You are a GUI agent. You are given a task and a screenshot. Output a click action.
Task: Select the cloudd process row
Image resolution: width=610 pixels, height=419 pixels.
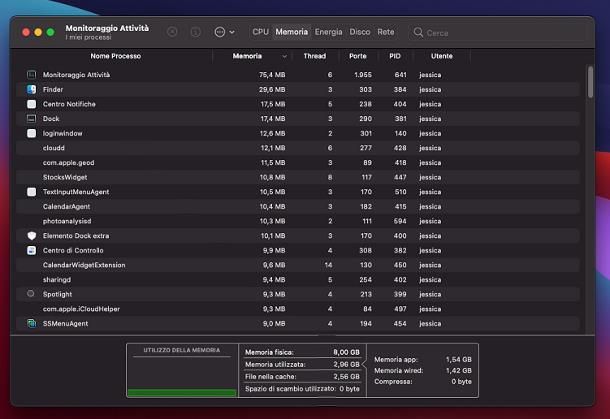298,148
